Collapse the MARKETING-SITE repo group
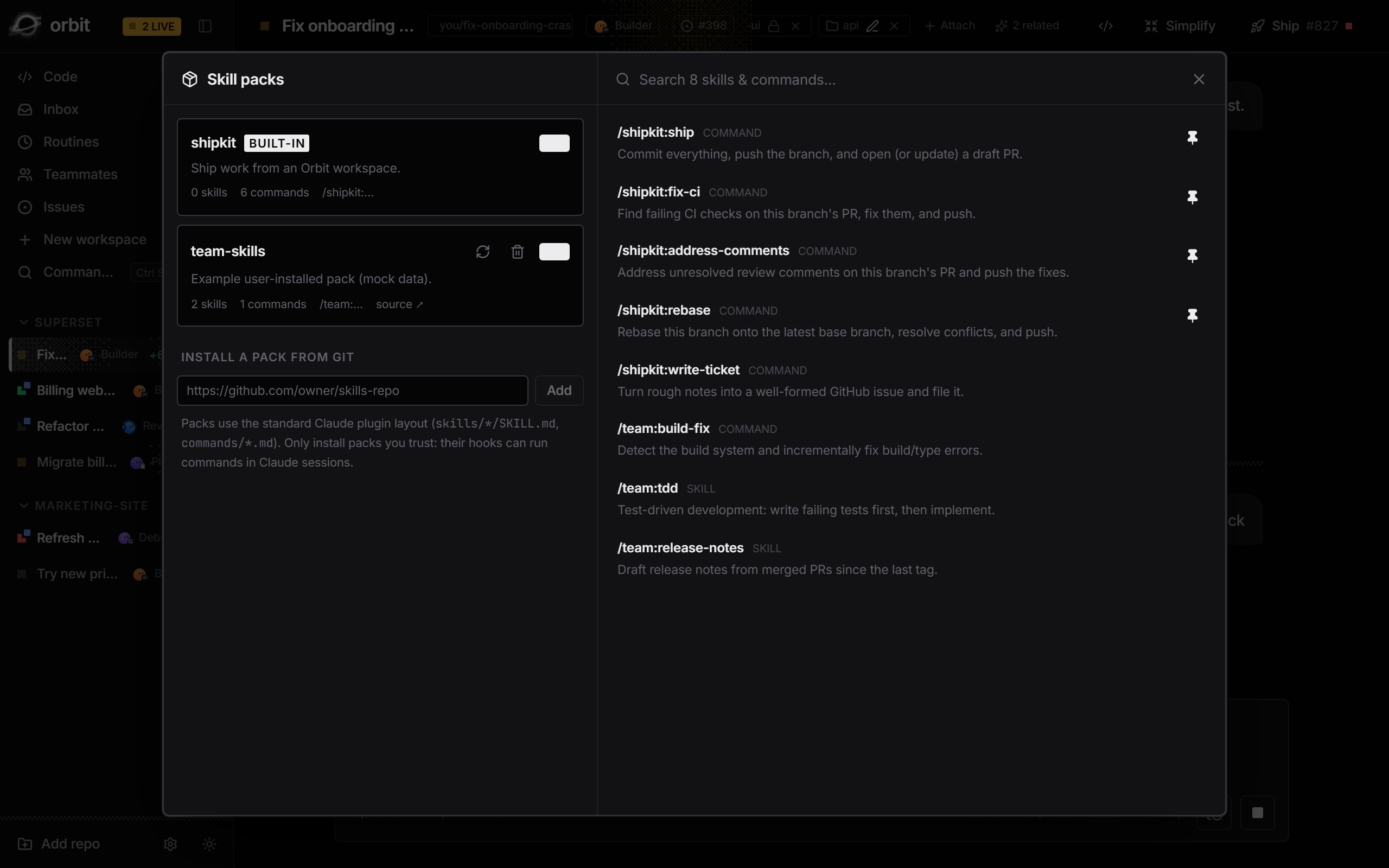 pyautogui.click(x=84, y=506)
